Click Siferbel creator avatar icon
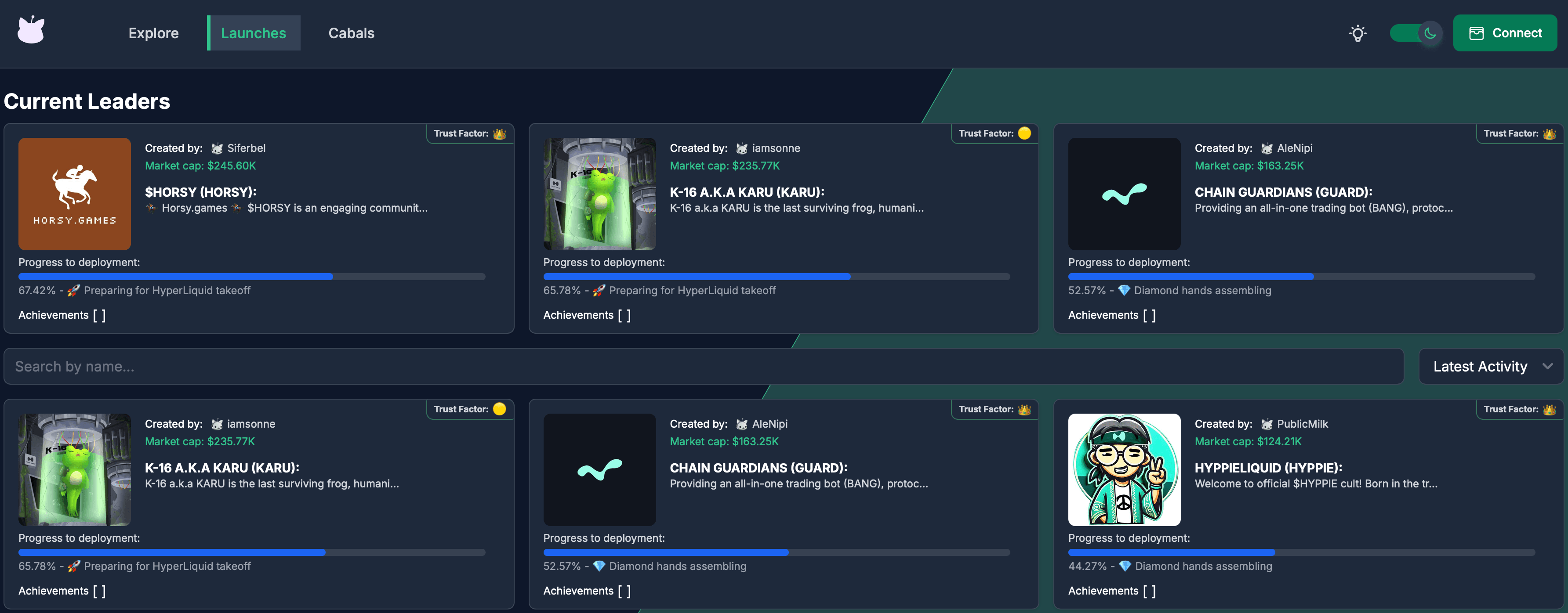1568x613 pixels. click(x=217, y=148)
